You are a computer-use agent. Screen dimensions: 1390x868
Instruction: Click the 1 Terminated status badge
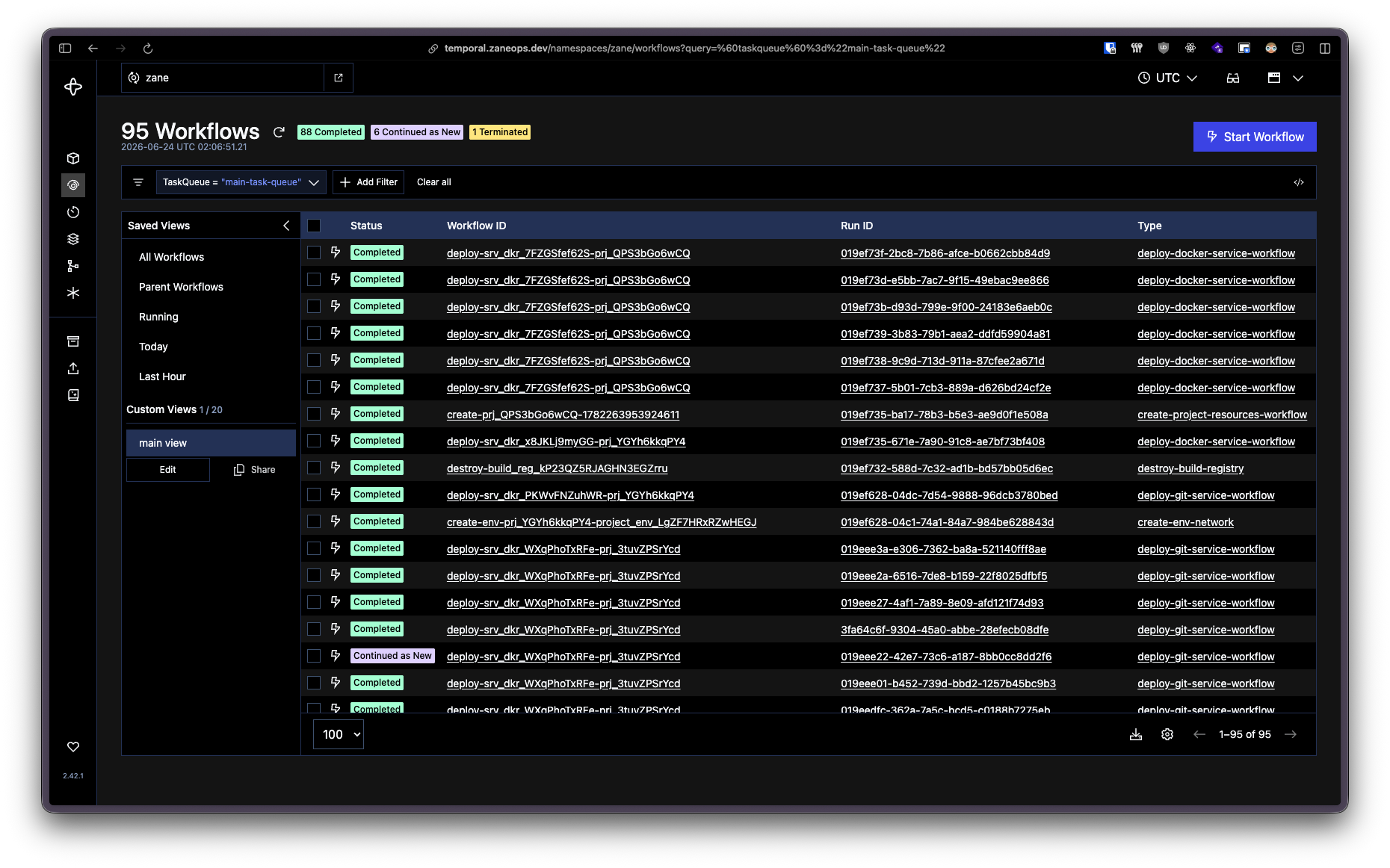coord(500,132)
